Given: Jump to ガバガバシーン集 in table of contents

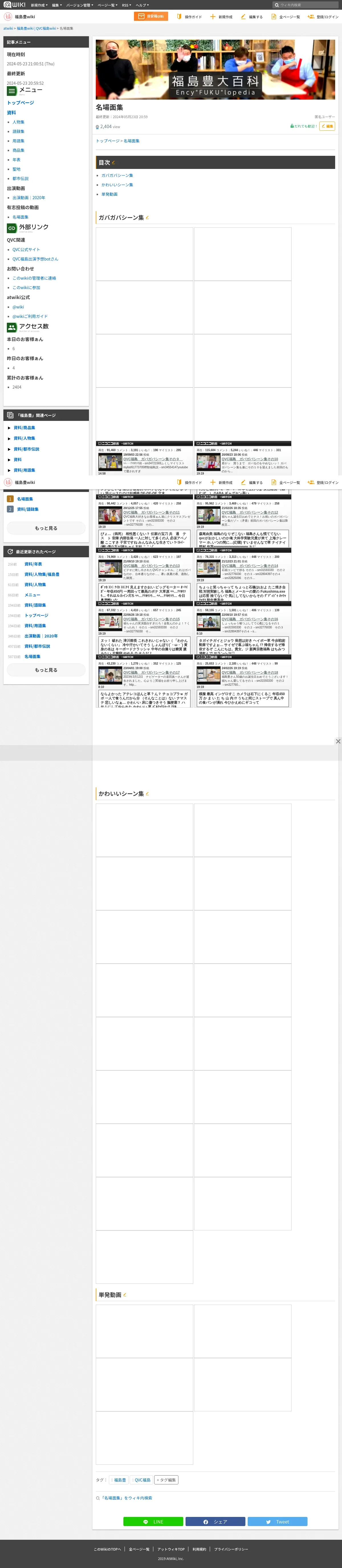Looking at the screenshot, I should pyautogui.click(x=117, y=175).
